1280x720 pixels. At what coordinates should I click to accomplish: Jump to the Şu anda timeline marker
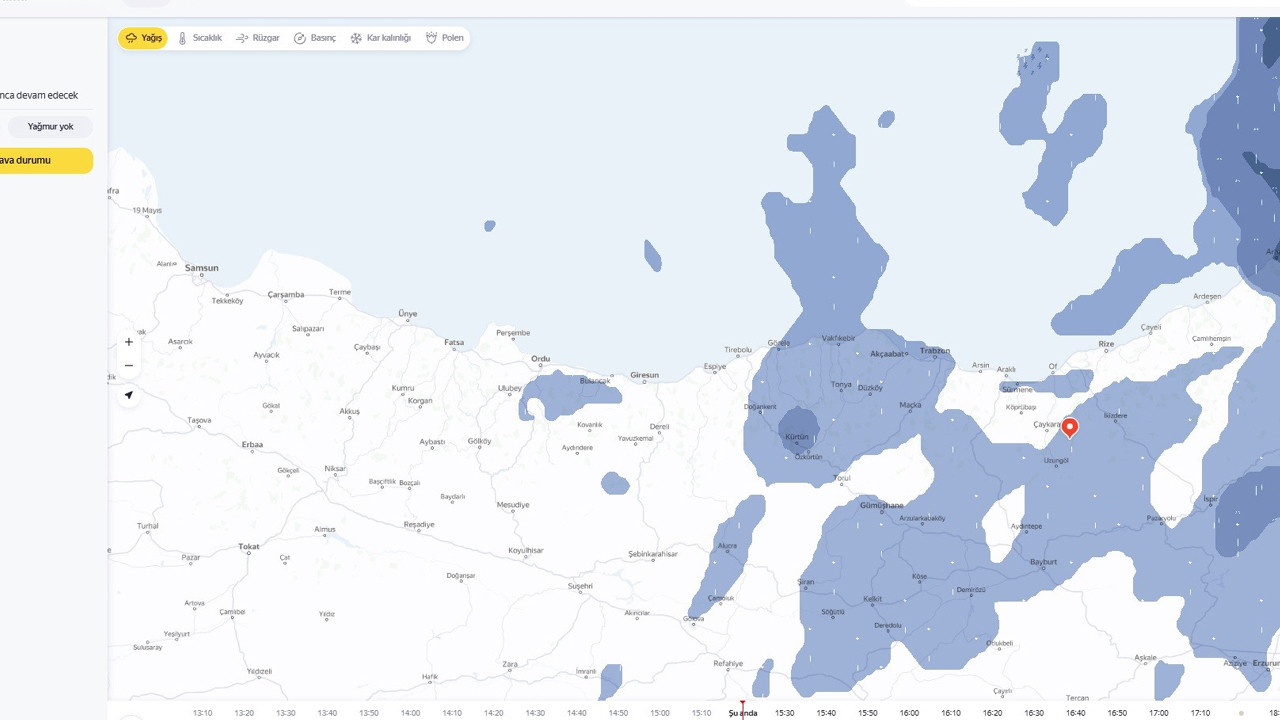pyautogui.click(x=742, y=713)
